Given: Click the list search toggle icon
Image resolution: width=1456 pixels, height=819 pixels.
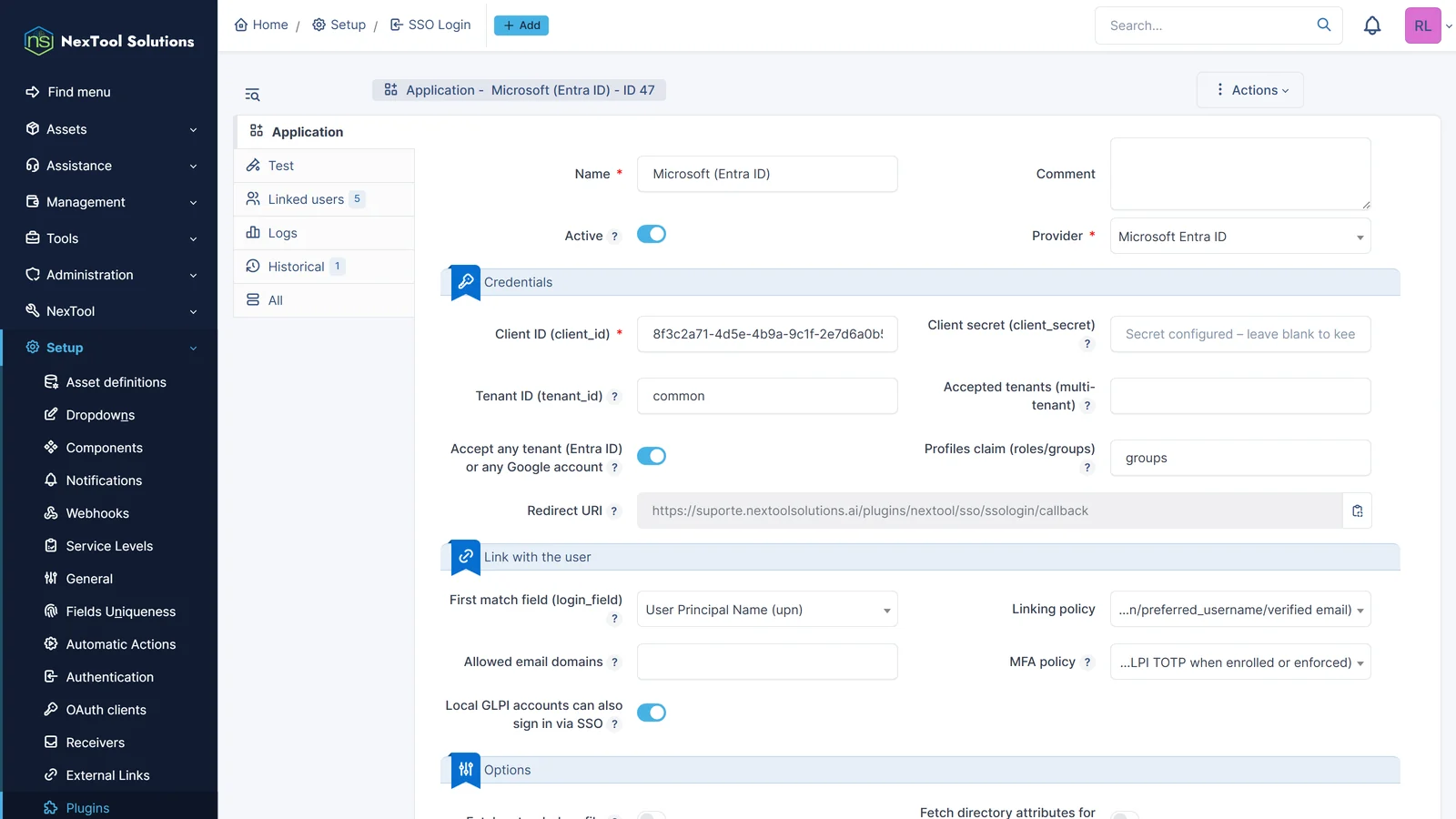Looking at the screenshot, I should click(x=252, y=95).
